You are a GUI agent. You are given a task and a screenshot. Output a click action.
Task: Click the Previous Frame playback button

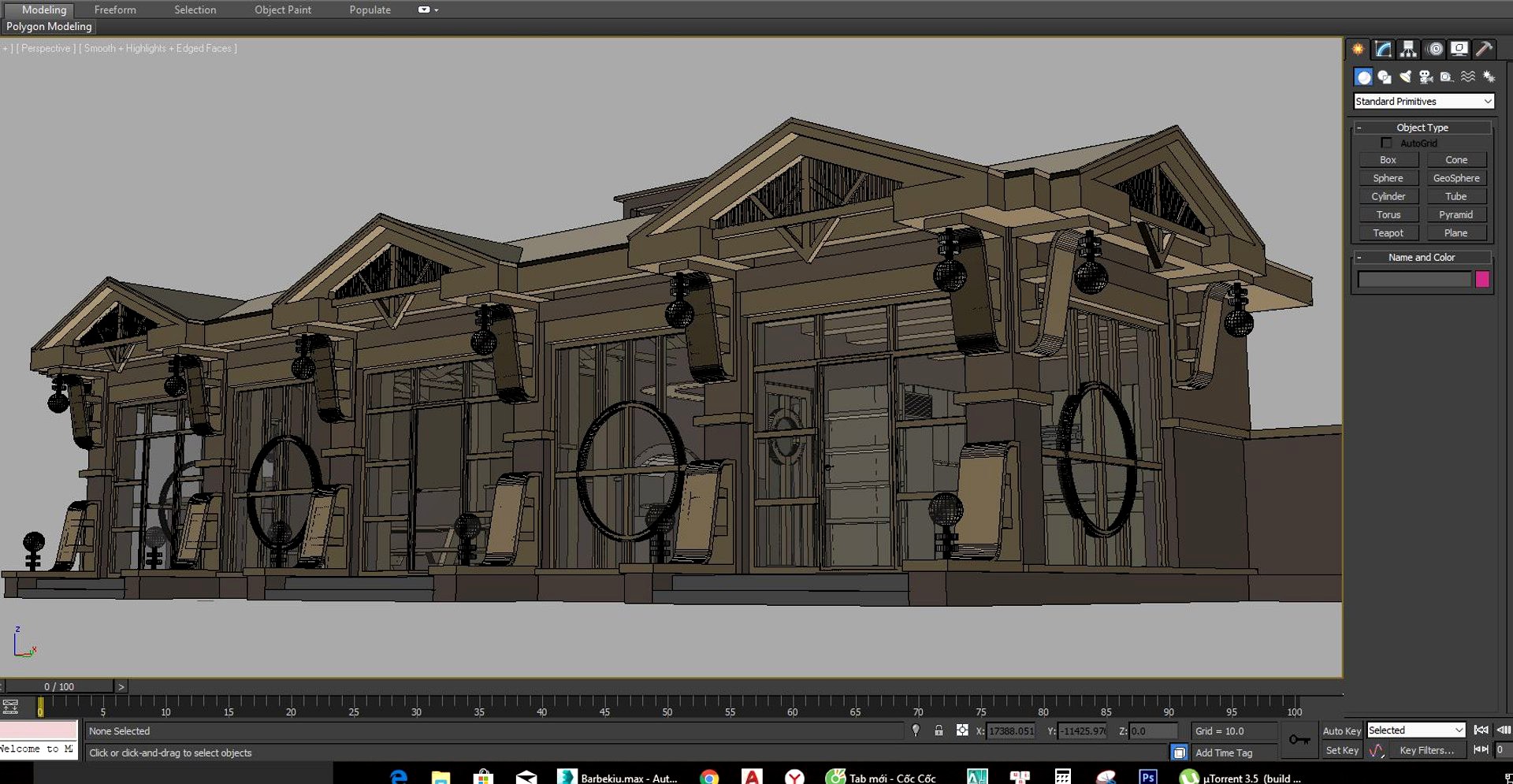coord(1504,730)
